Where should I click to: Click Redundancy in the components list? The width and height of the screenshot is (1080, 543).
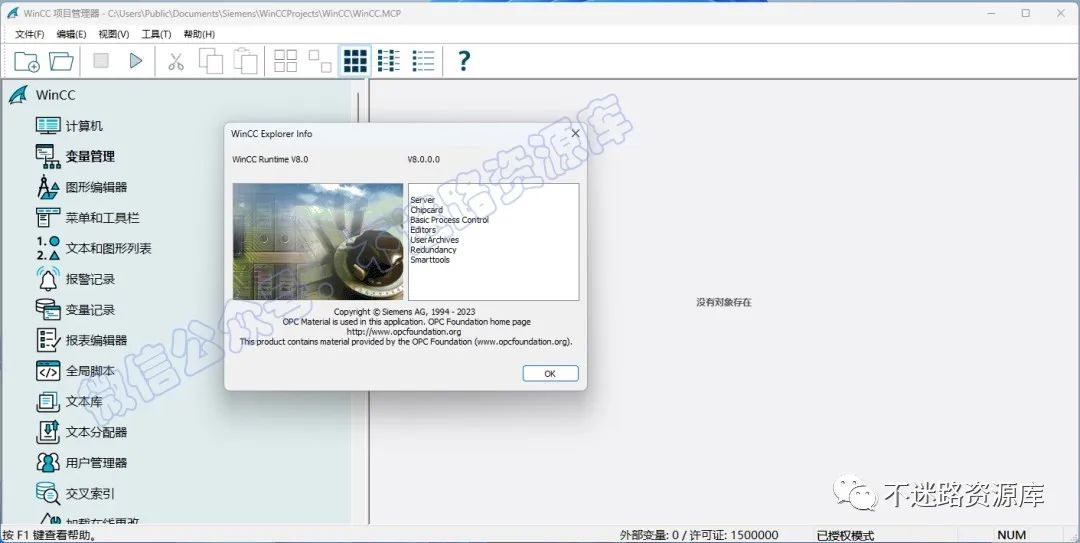coord(433,249)
